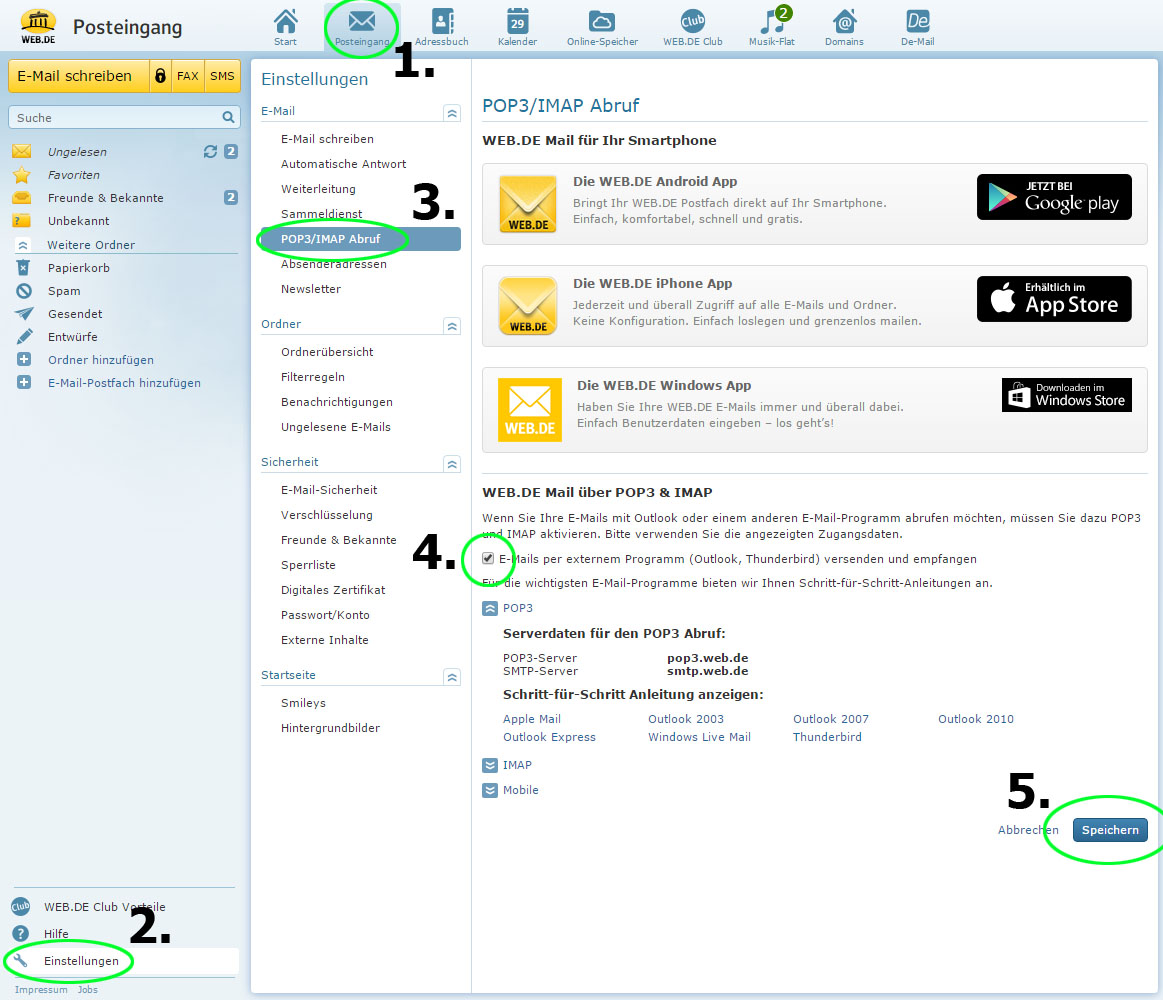
Task: Click the WEB.DE Android App envelope icon
Action: pos(527,204)
